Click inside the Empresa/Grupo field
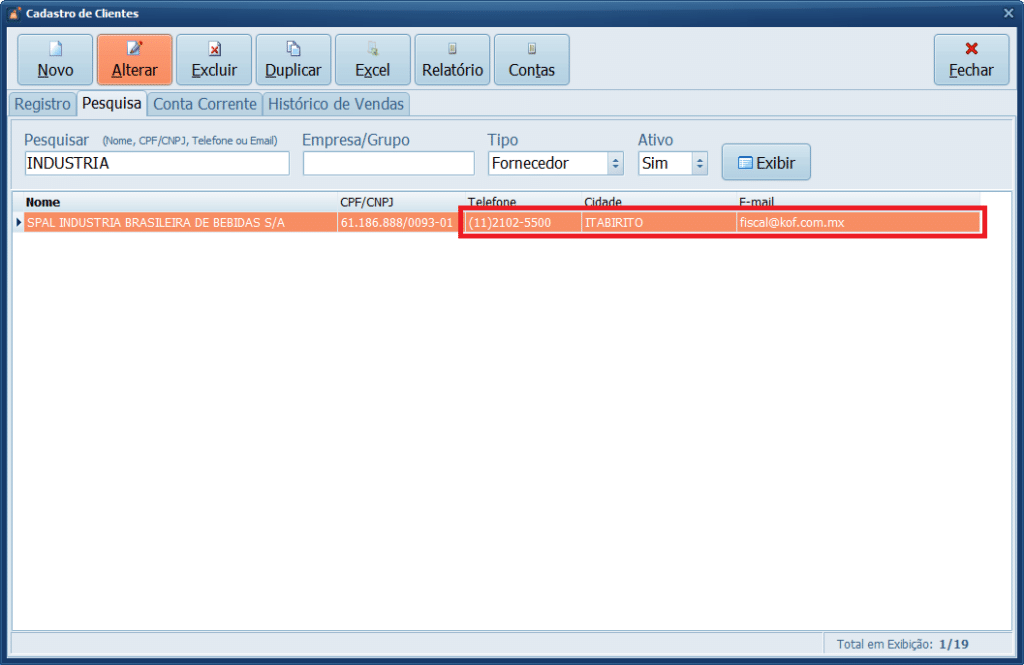The width and height of the screenshot is (1024, 665). pos(388,162)
